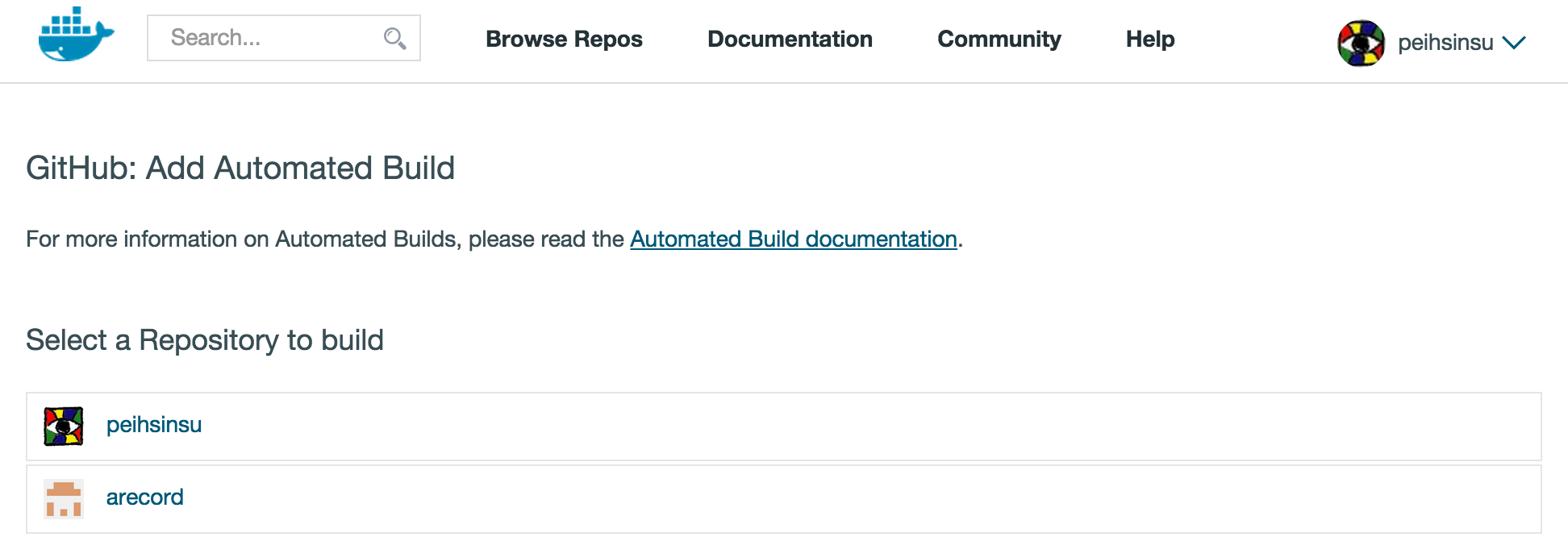Focus the Search input field
Screen dimensions: 1568x537
pos(266,38)
